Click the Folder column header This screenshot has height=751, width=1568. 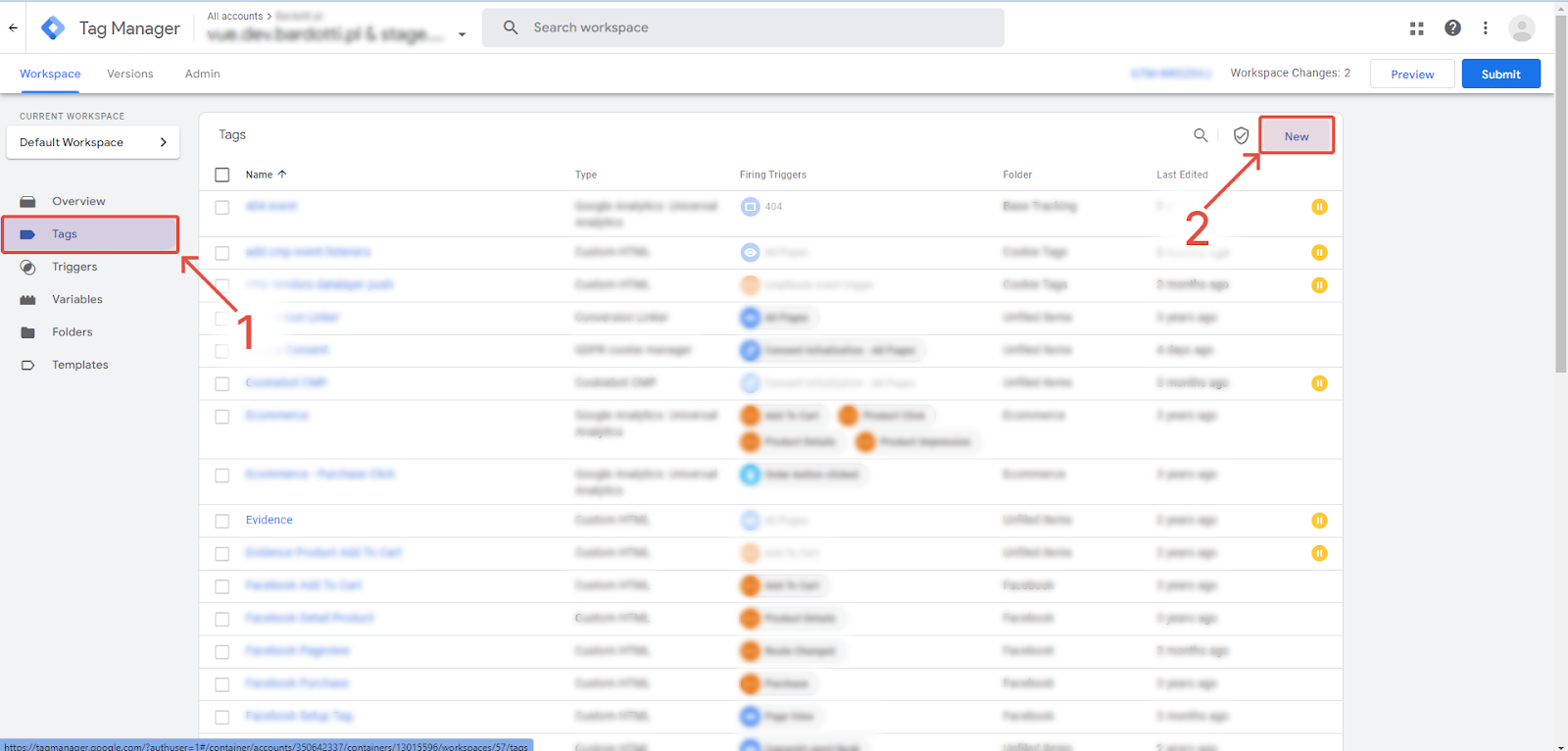(1017, 175)
